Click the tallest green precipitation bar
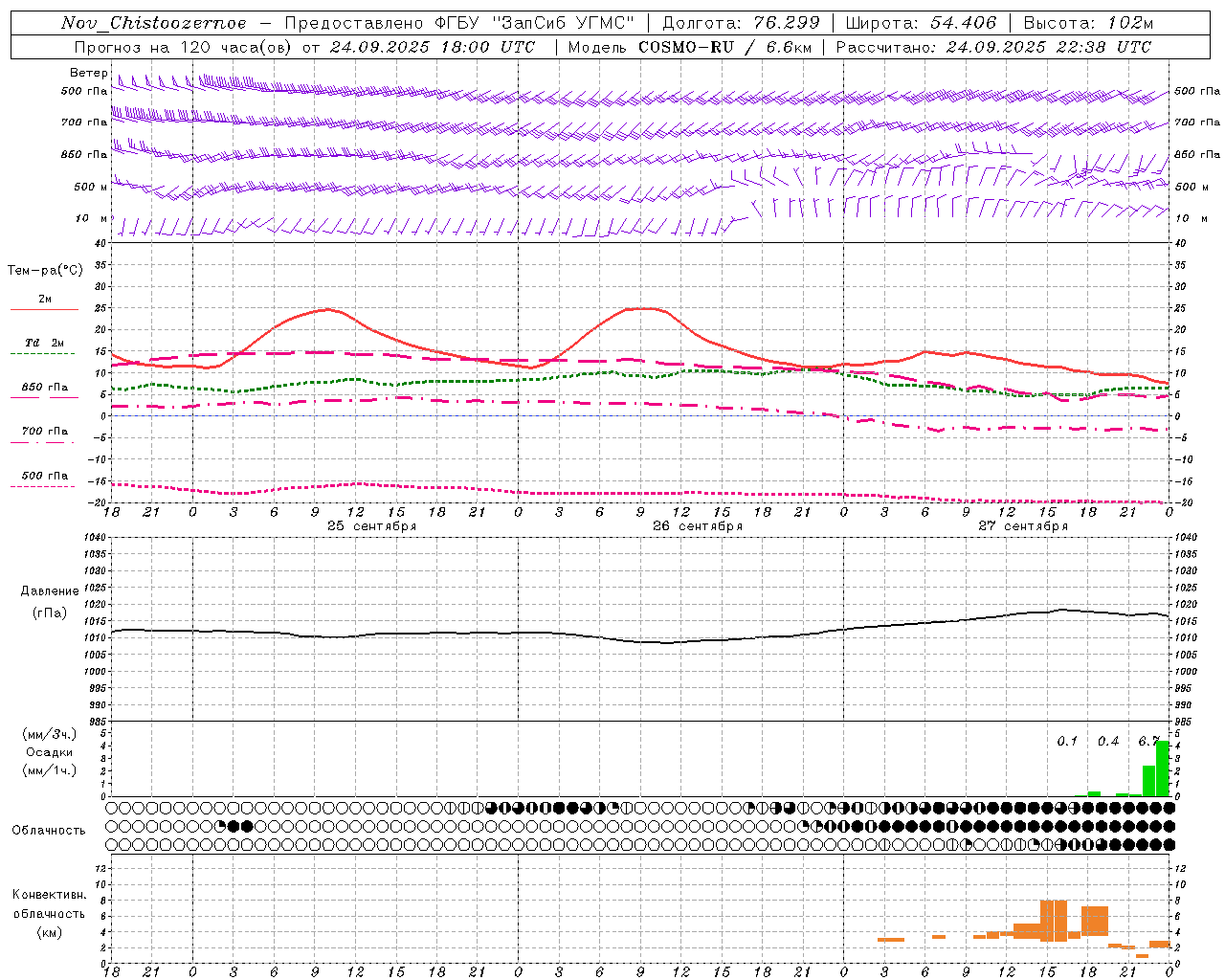The height and width of the screenshot is (980, 1225). (x=1163, y=768)
